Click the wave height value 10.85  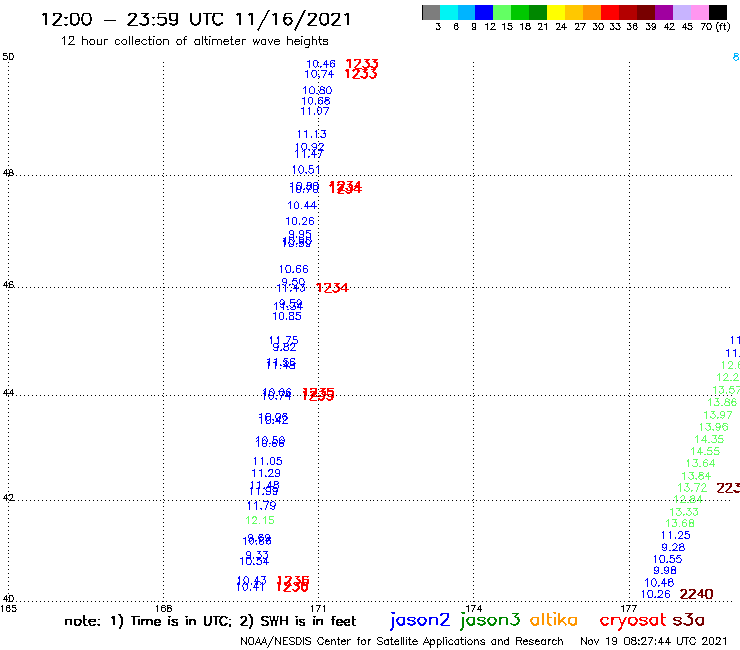[x=287, y=316]
